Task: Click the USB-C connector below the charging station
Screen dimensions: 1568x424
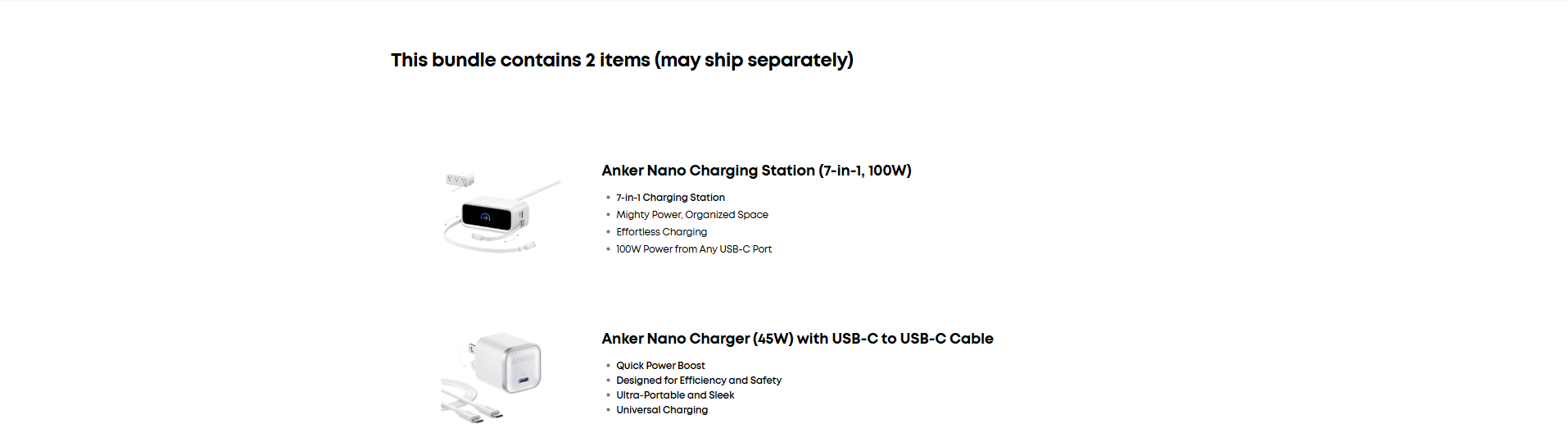Action: pyautogui.click(x=528, y=244)
